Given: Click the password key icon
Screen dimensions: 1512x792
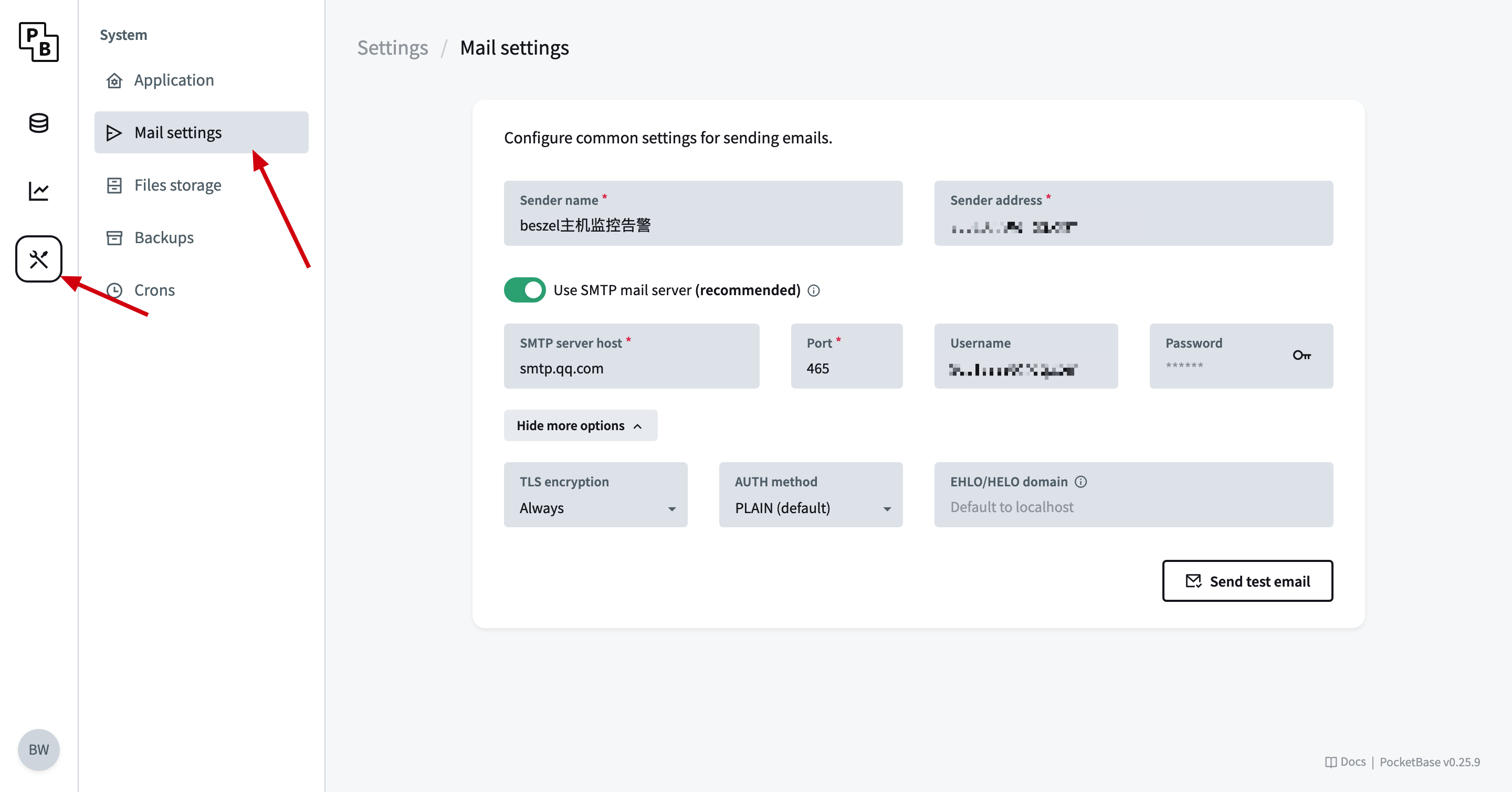Looking at the screenshot, I should point(1301,355).
